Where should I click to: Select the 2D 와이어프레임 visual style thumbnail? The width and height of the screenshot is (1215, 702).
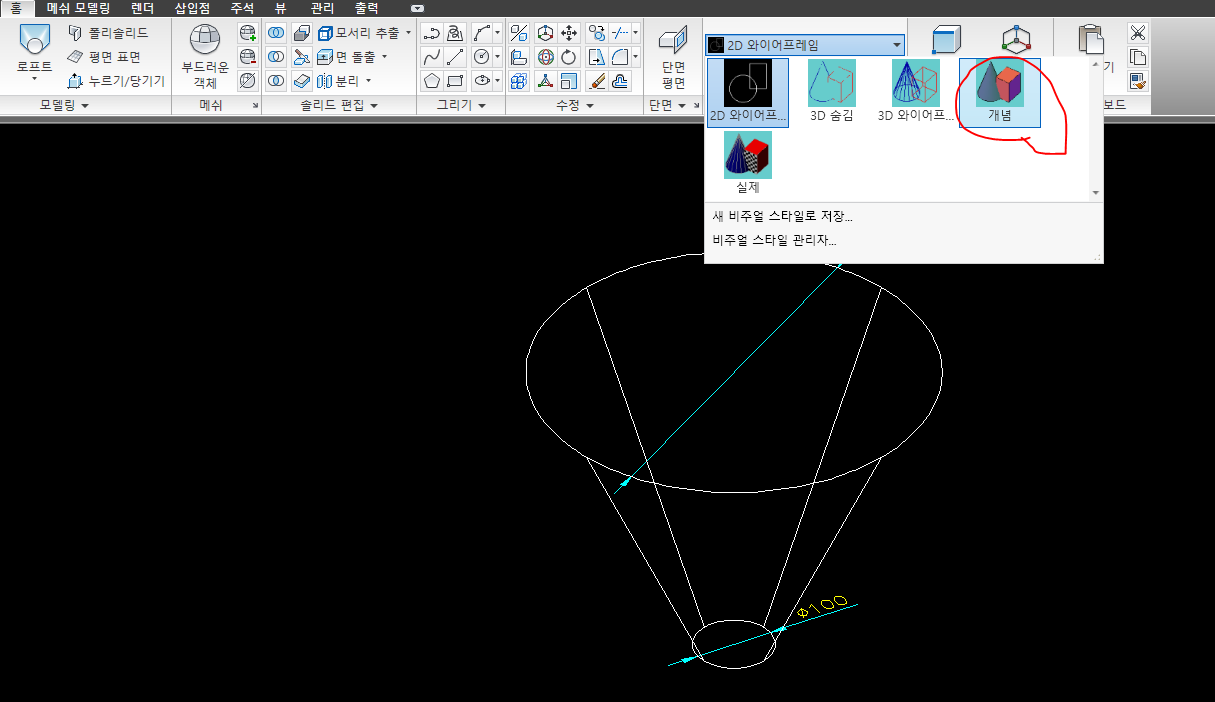pyautogui.click(x=747, y=92)
